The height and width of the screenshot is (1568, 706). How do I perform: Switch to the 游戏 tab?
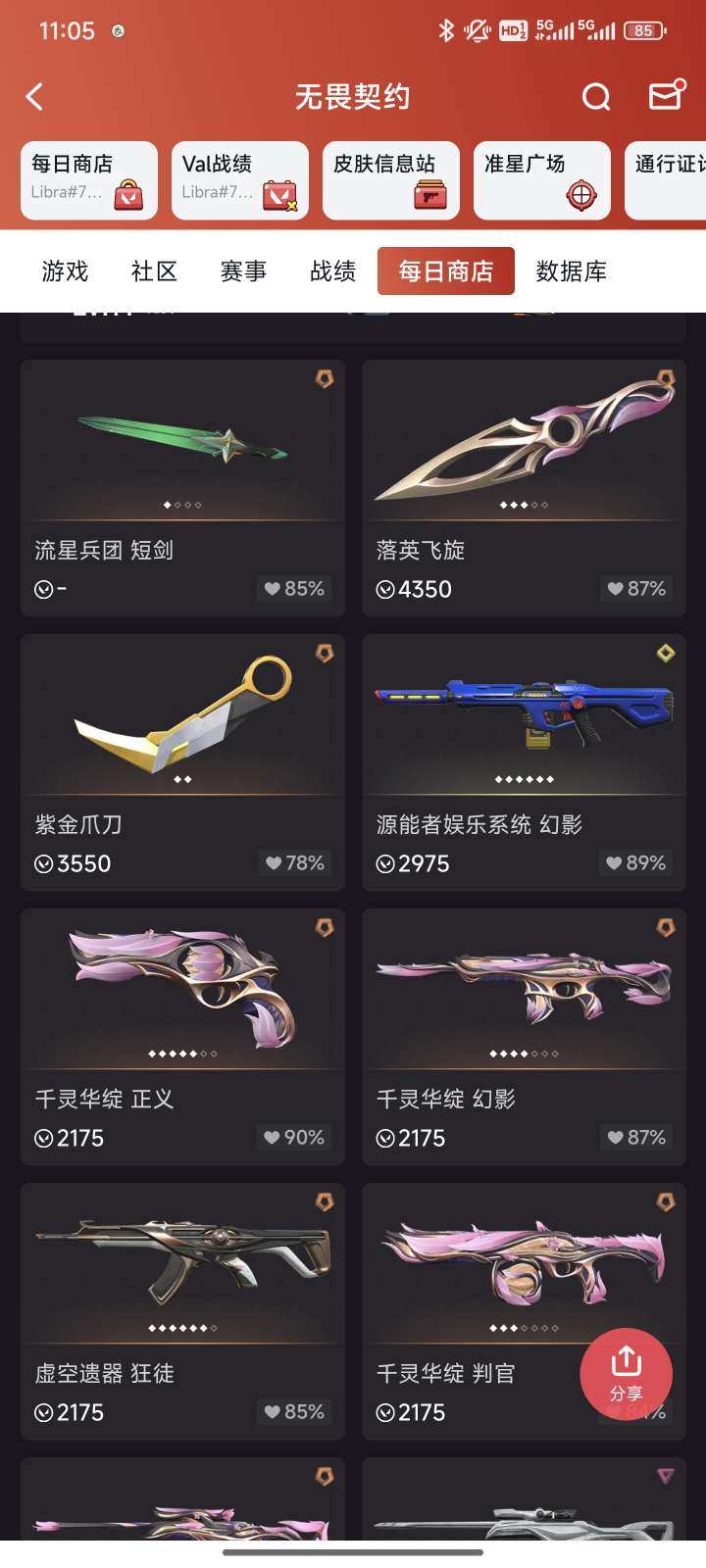tap(65, 271)
